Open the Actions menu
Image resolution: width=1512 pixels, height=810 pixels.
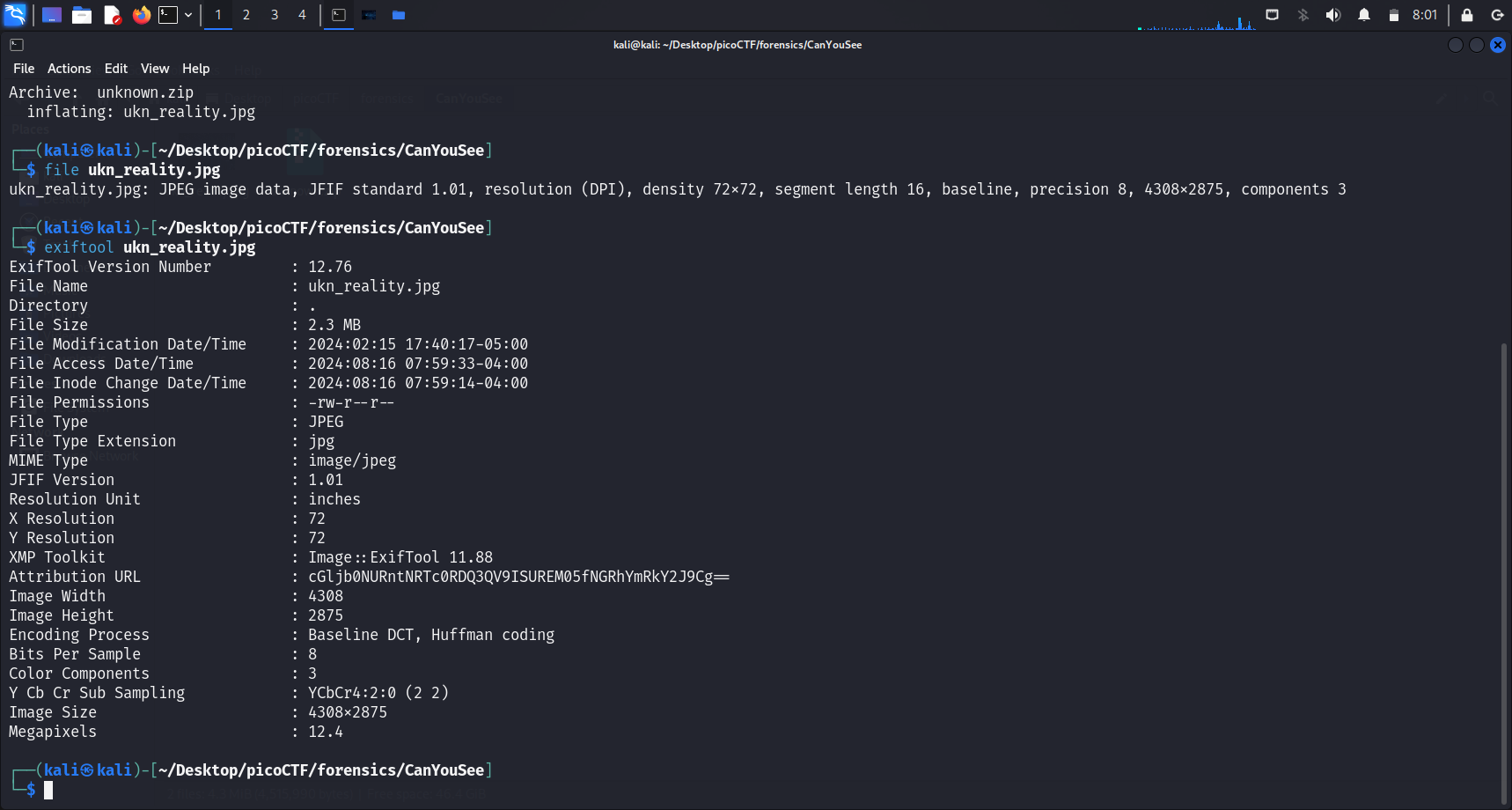pyautogui.click(x=69, y=69)
